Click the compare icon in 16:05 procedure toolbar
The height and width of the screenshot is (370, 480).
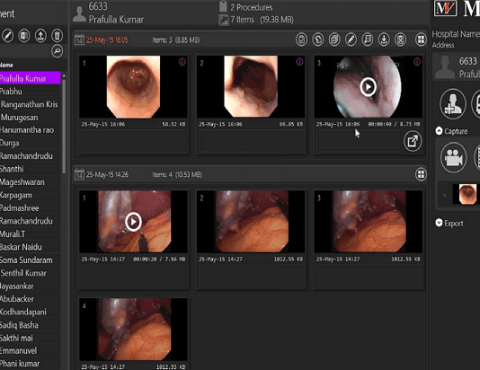pos(318,40)
